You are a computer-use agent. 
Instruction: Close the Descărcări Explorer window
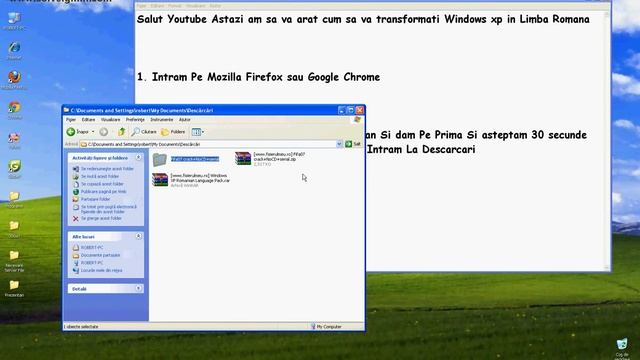[x=360, y=110]
